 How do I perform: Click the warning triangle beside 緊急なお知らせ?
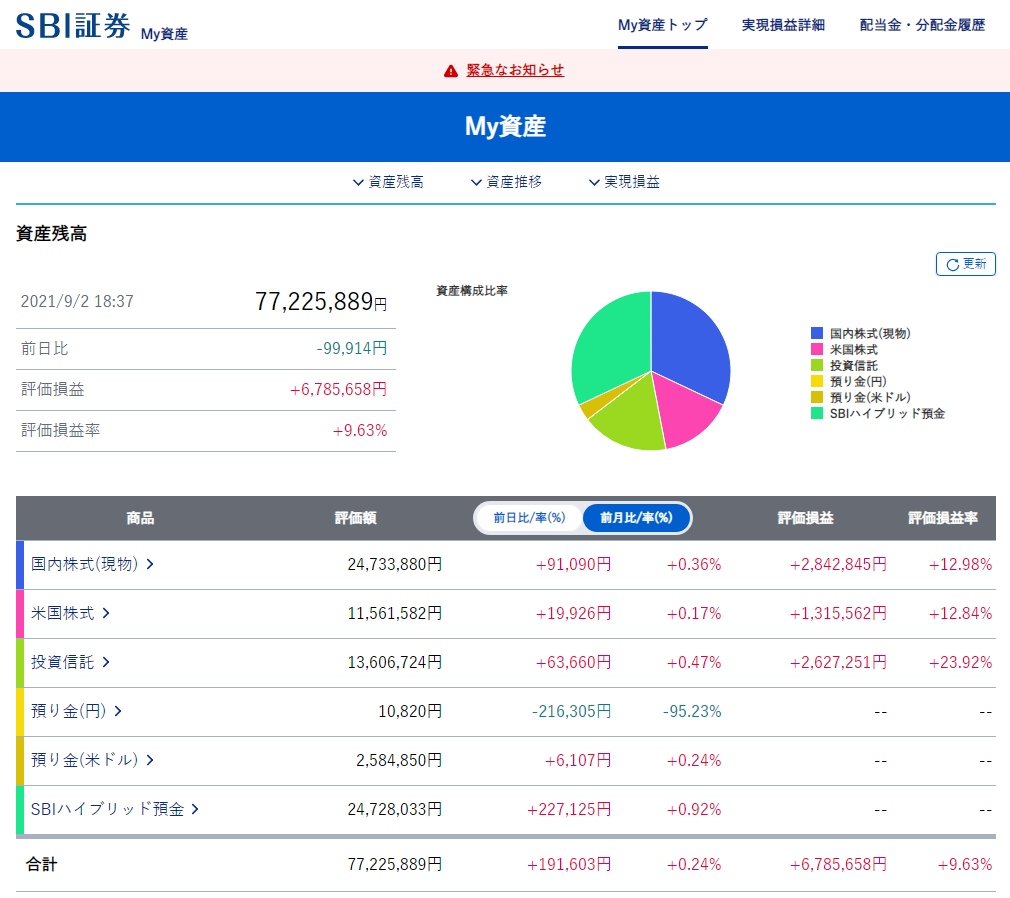452,70
